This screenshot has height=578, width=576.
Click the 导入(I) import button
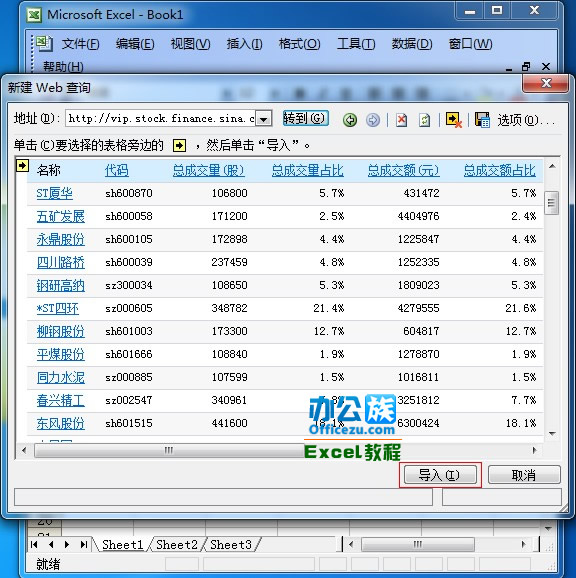440,474
